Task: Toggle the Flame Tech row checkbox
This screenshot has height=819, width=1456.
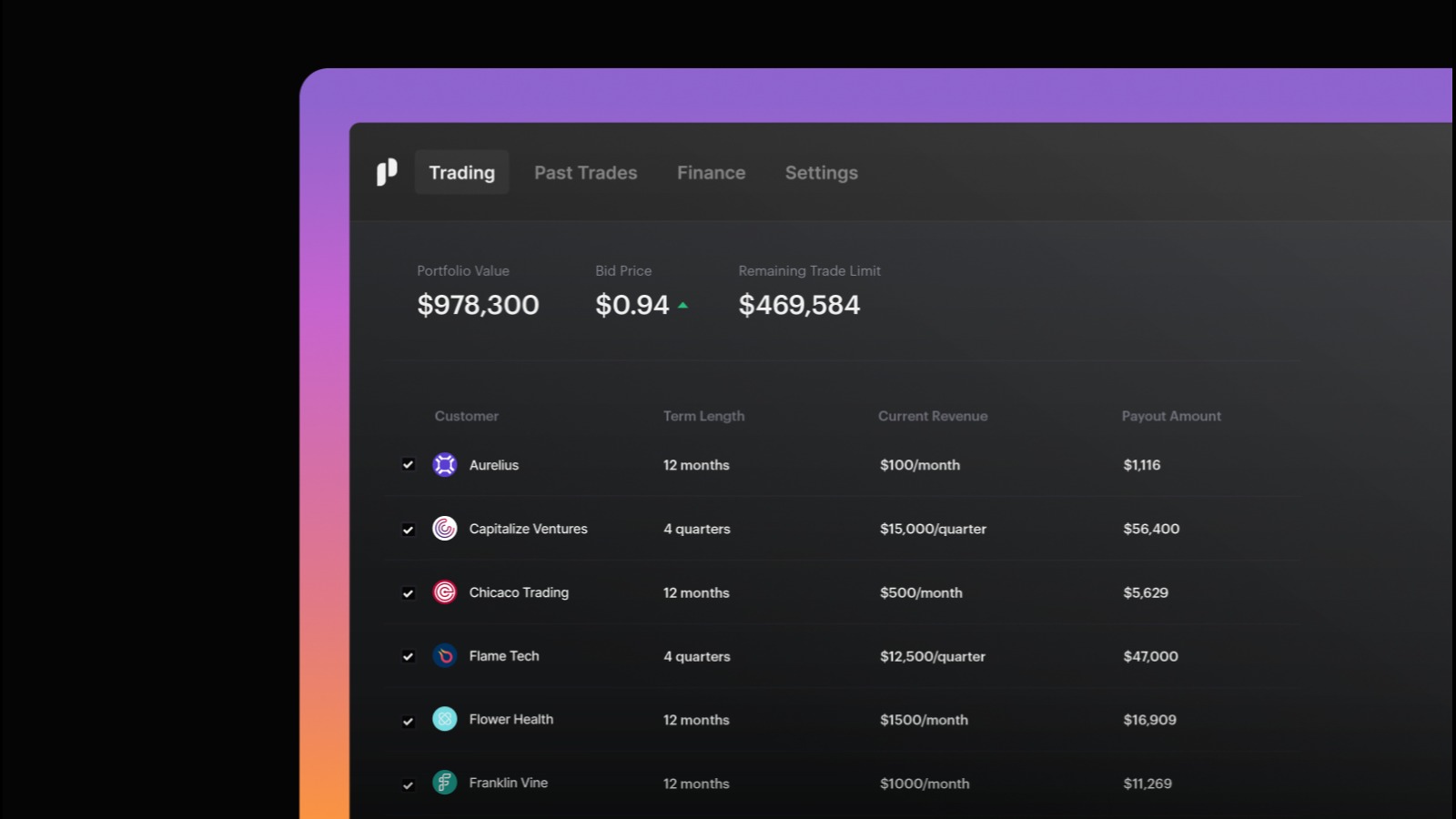Action: (x=409, y=656)
